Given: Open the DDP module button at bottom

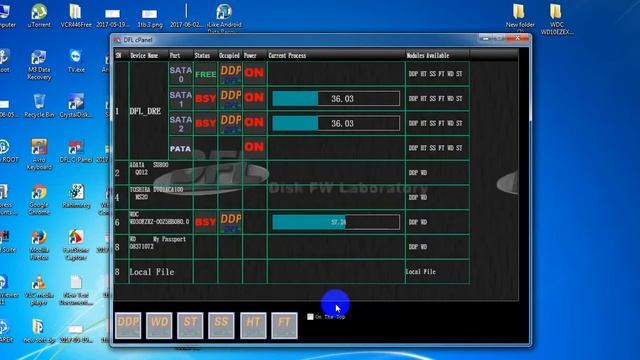Looking at the screenshot, I should [x=128, y=325].
